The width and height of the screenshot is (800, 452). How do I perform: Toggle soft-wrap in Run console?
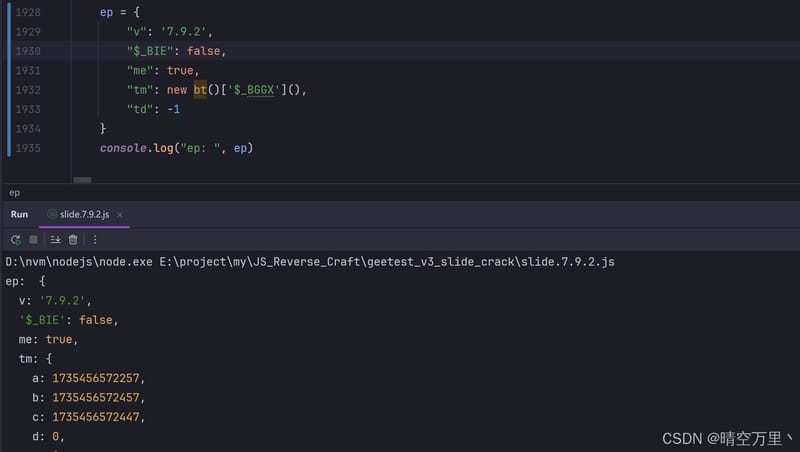point(55,240)
